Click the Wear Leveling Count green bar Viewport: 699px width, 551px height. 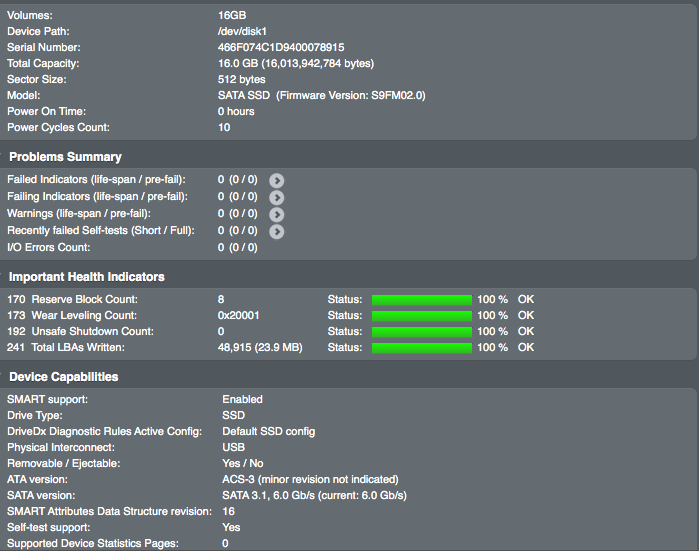coord(421,315)
